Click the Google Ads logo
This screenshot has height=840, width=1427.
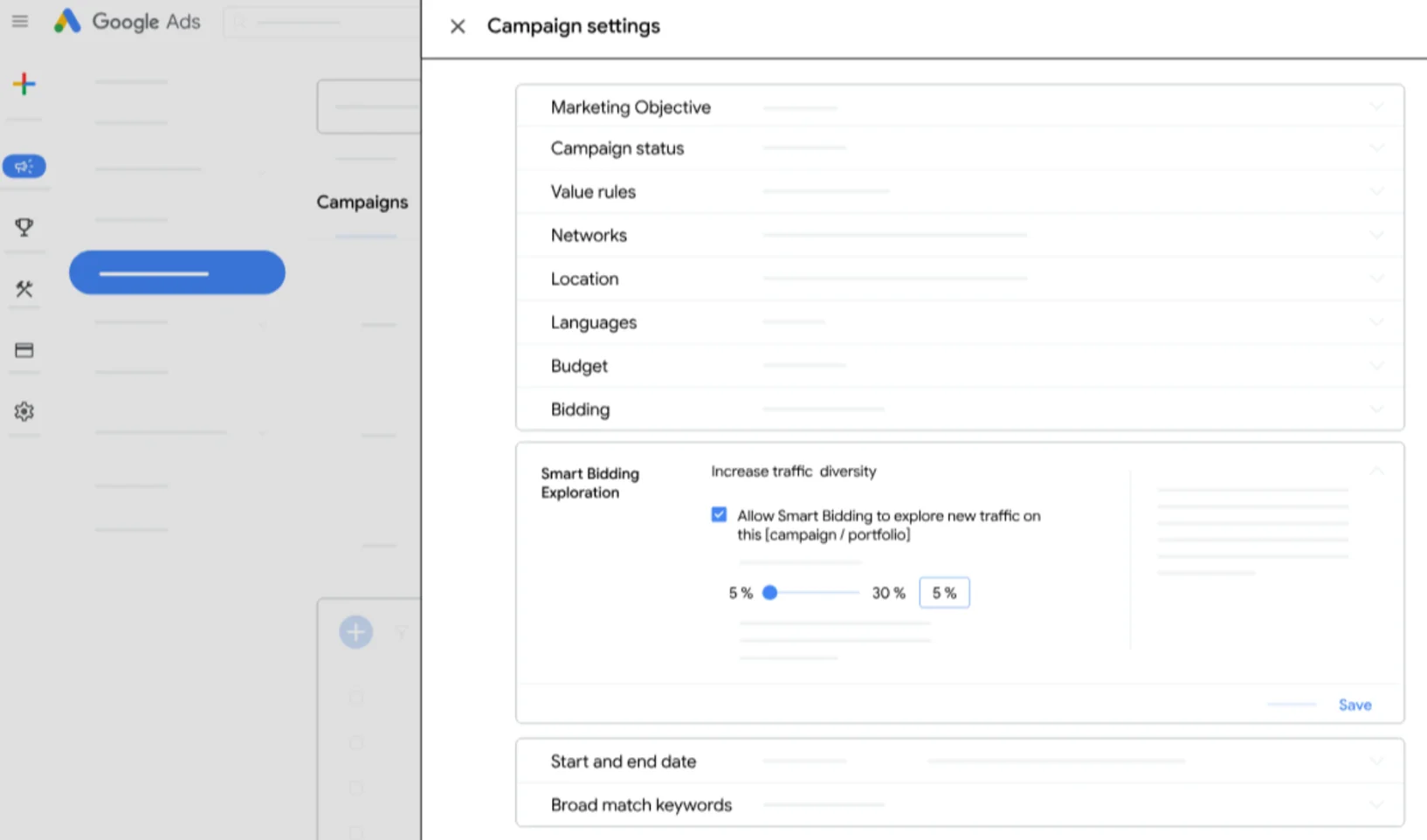[128, 22]
